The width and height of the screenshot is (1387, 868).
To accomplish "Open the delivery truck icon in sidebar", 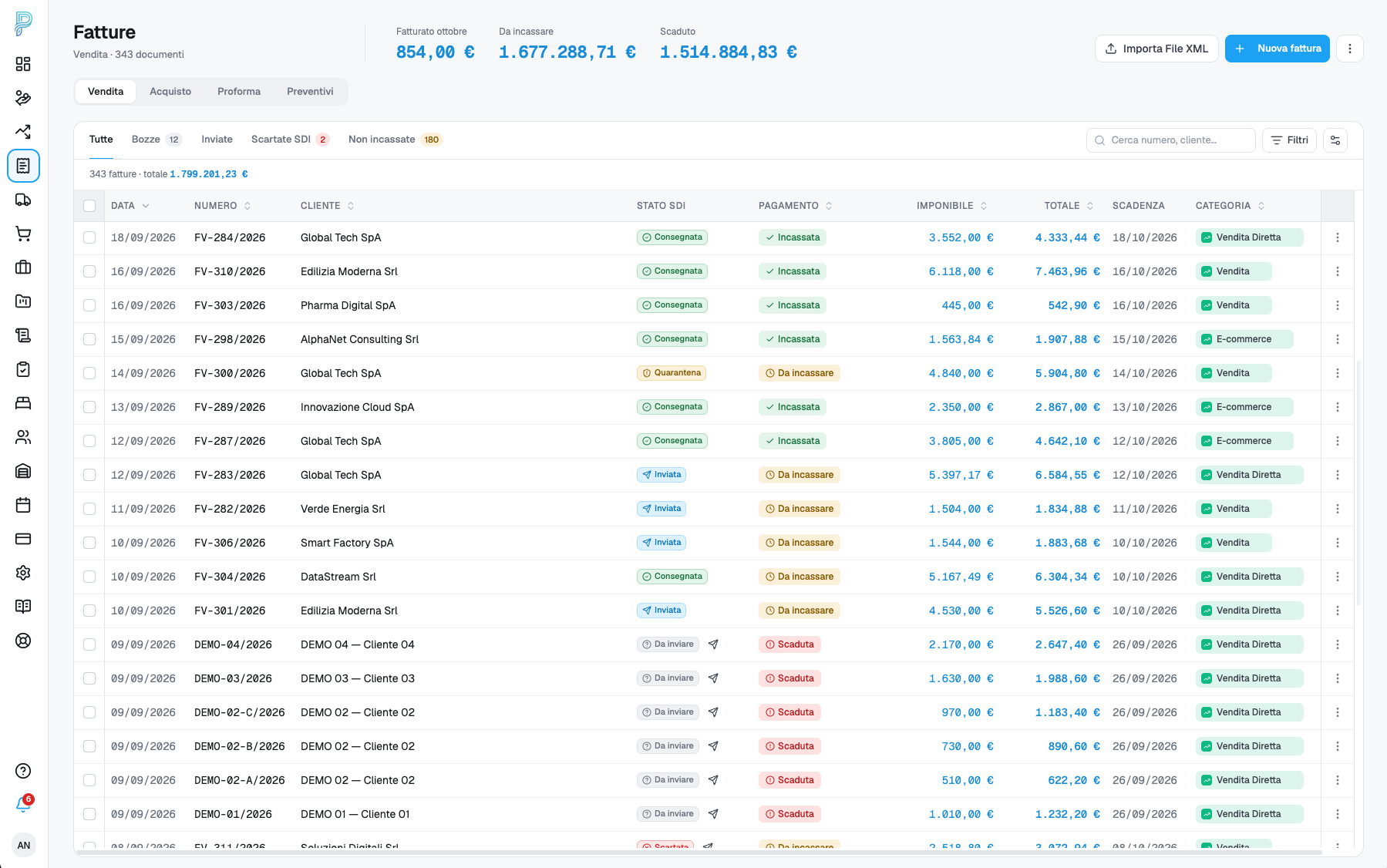I will tap(23, 200).
